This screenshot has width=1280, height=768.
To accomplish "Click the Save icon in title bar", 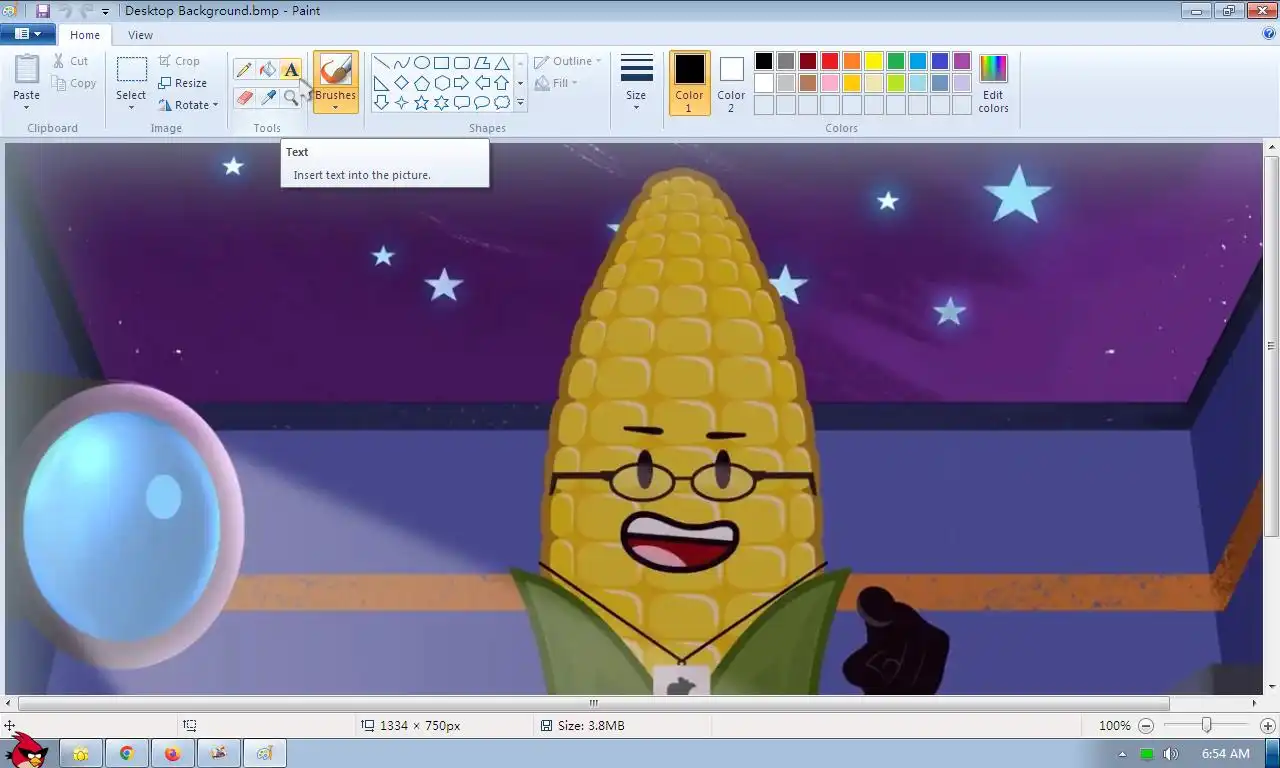I will pos(43,11).
